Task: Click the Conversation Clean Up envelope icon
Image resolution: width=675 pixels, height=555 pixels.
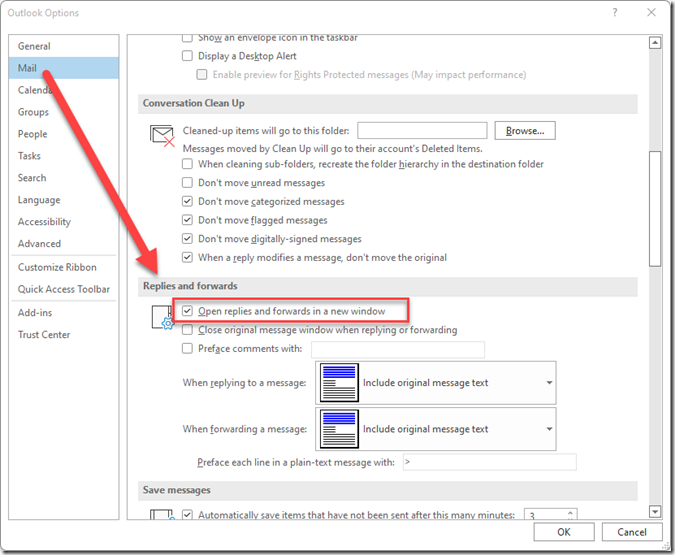Action: click(162, 135)
